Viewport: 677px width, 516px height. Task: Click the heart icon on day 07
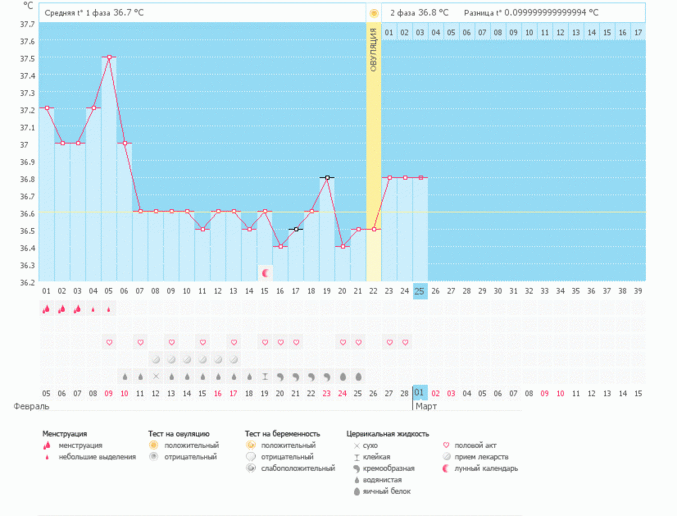click(140, 342)
